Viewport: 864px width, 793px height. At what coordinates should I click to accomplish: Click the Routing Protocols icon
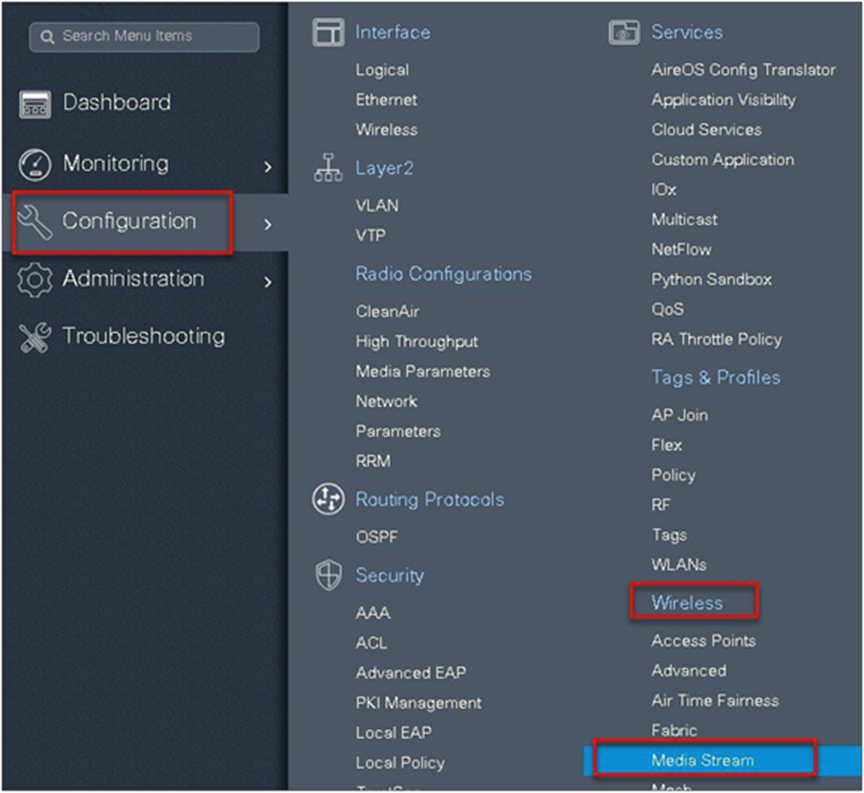pos(328,499)
